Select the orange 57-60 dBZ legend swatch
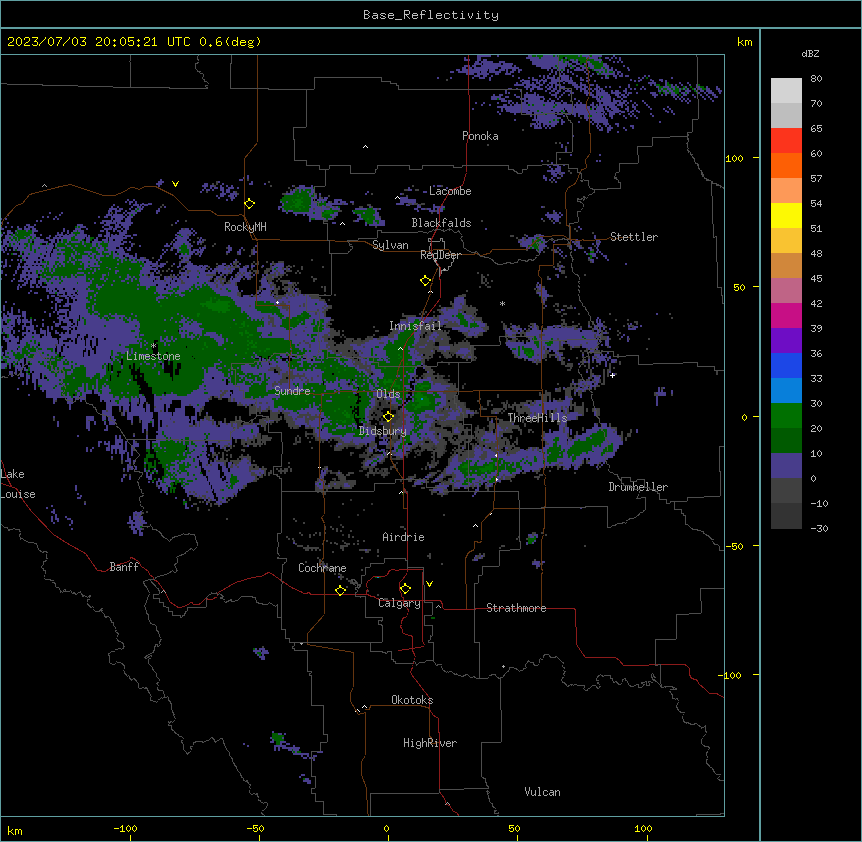This screenshot has height=842, width=862. (786, 165)
